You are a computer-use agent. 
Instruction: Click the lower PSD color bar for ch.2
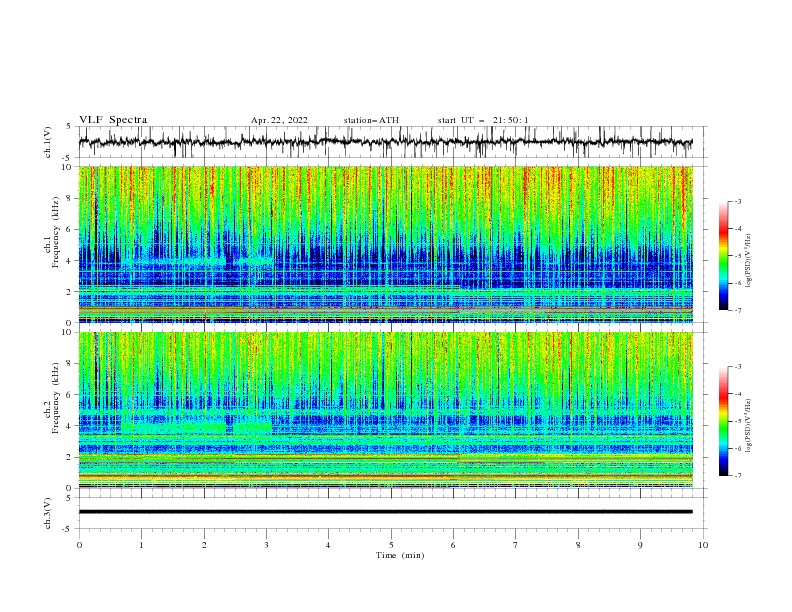[723, 421]
